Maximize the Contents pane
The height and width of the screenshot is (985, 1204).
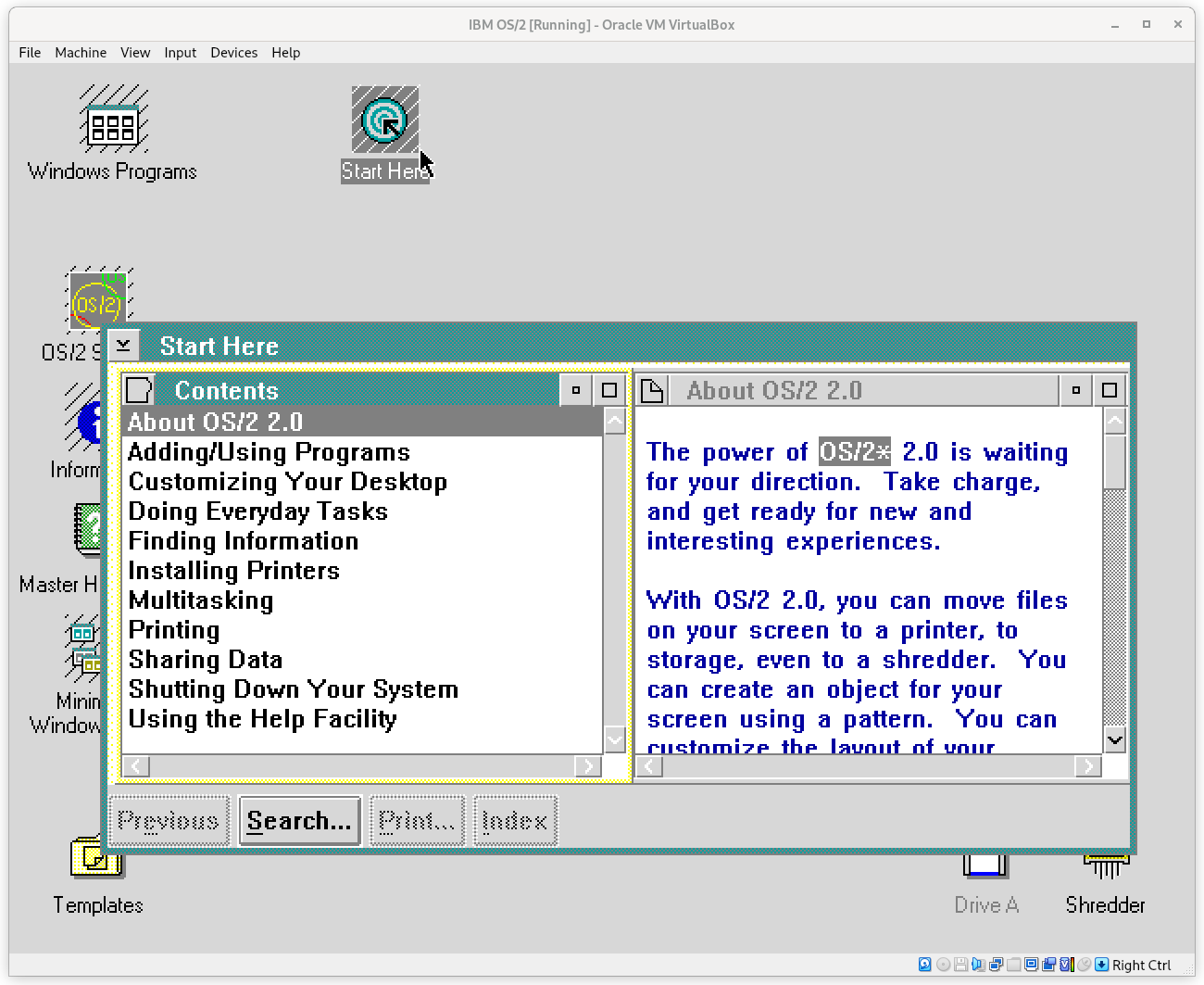click(x=609, y=390)
